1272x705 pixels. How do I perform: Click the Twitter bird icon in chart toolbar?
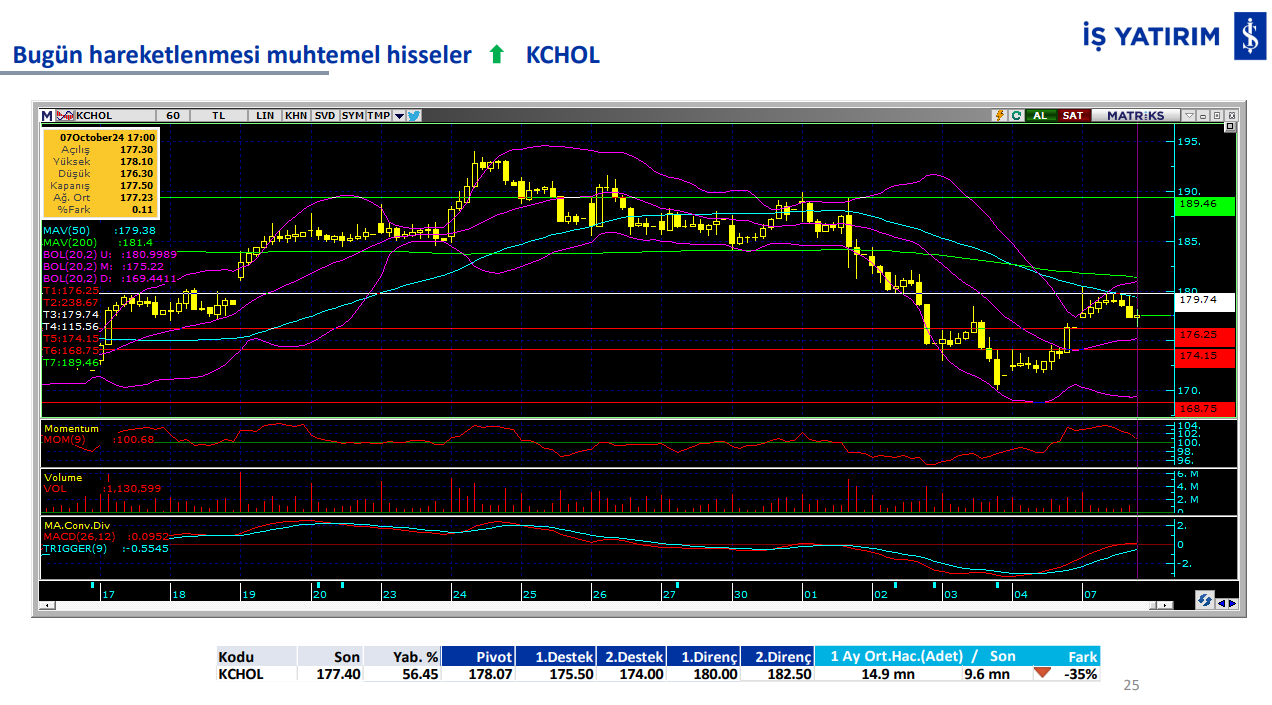(x=414, y=116)
